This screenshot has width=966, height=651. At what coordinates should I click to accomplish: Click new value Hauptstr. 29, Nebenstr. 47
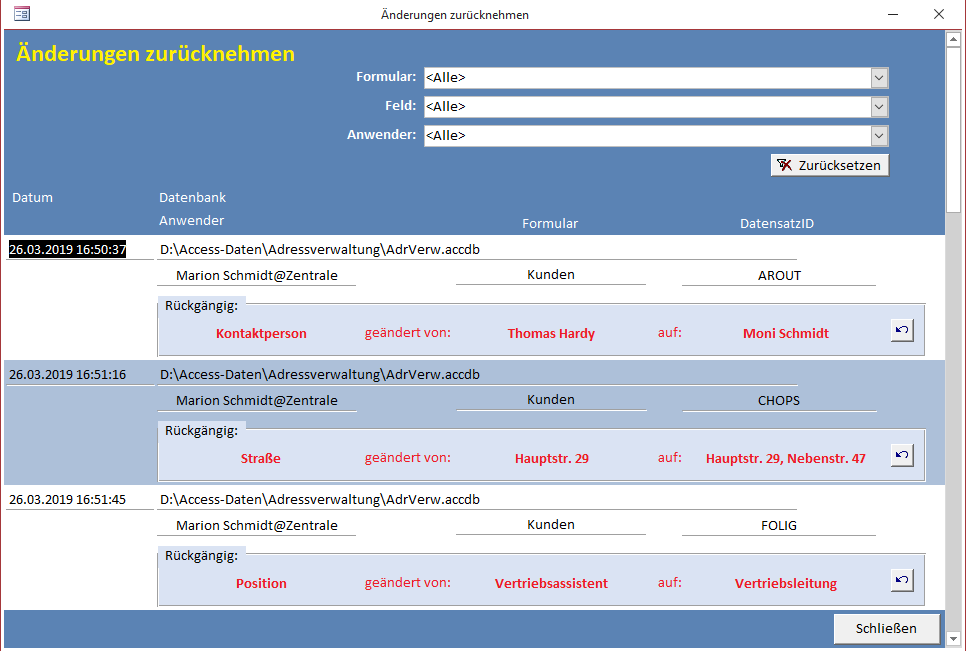point(786,458)
